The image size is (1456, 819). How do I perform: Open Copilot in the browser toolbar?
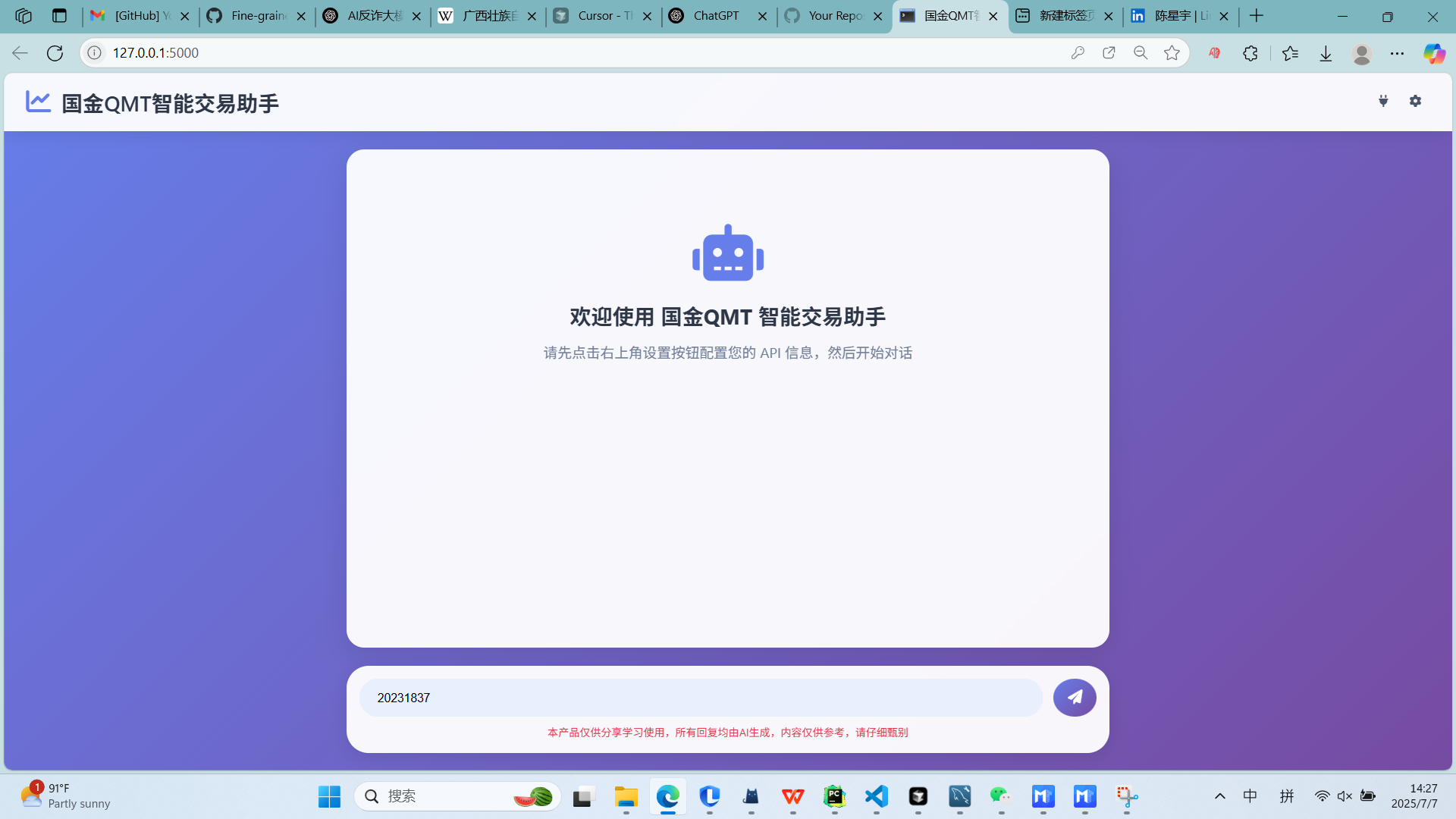click(1434, 53)
